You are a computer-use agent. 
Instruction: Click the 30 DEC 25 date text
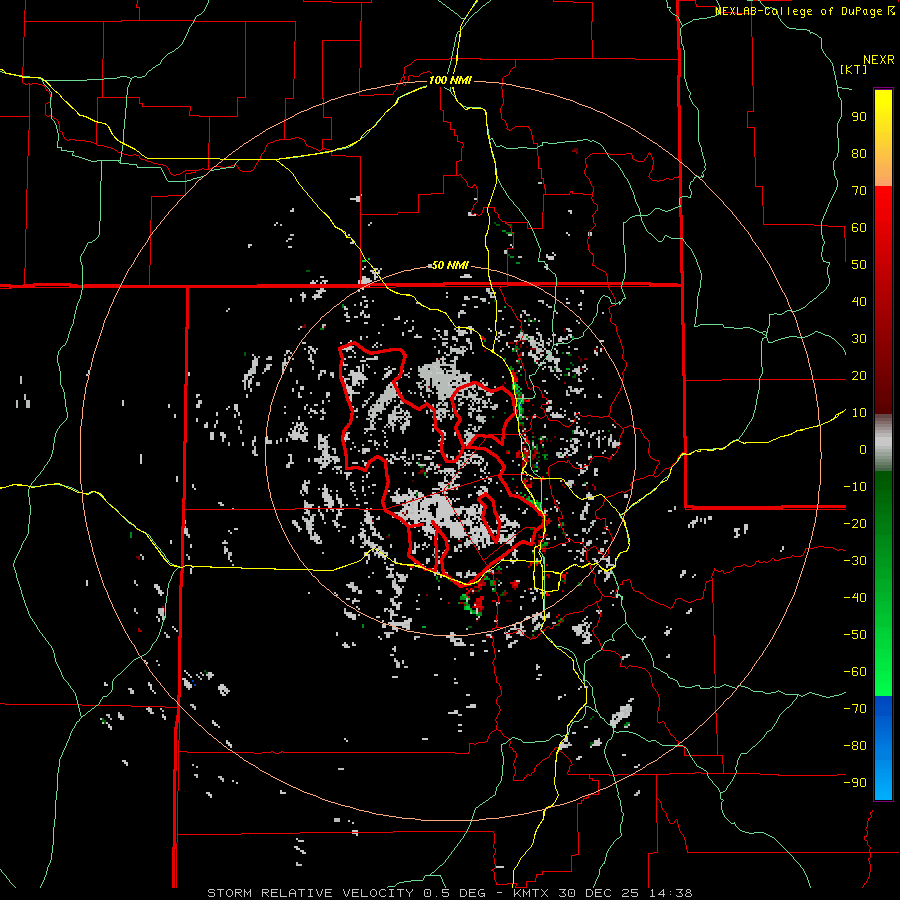point(599,893)
